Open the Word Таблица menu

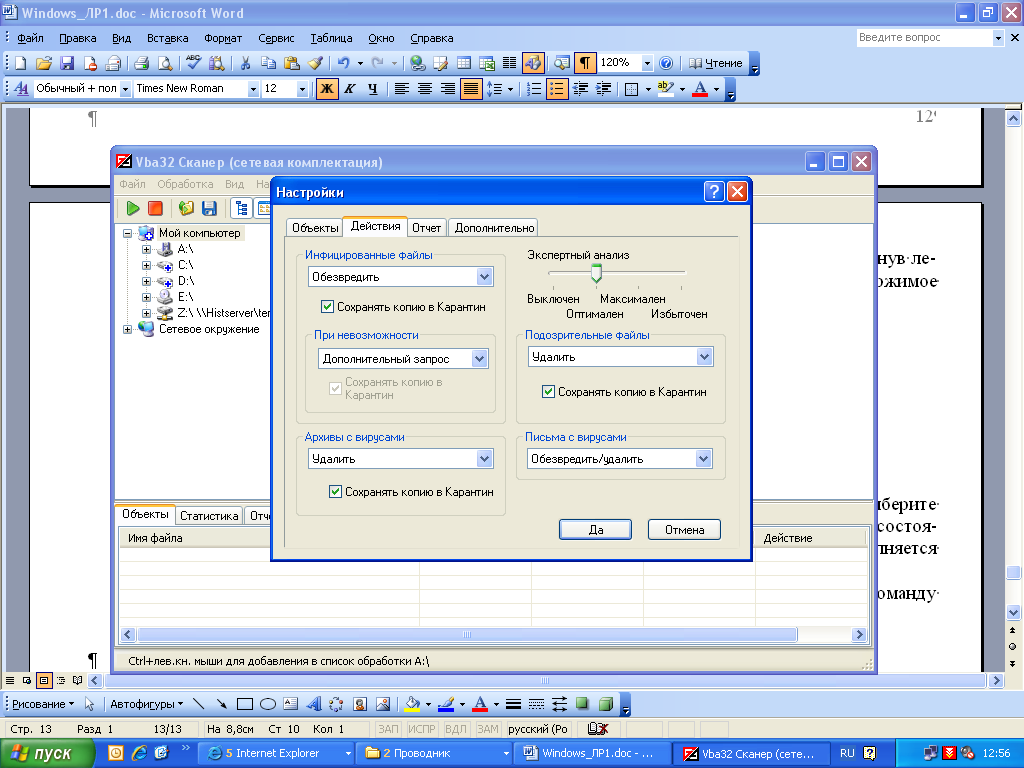331,38
